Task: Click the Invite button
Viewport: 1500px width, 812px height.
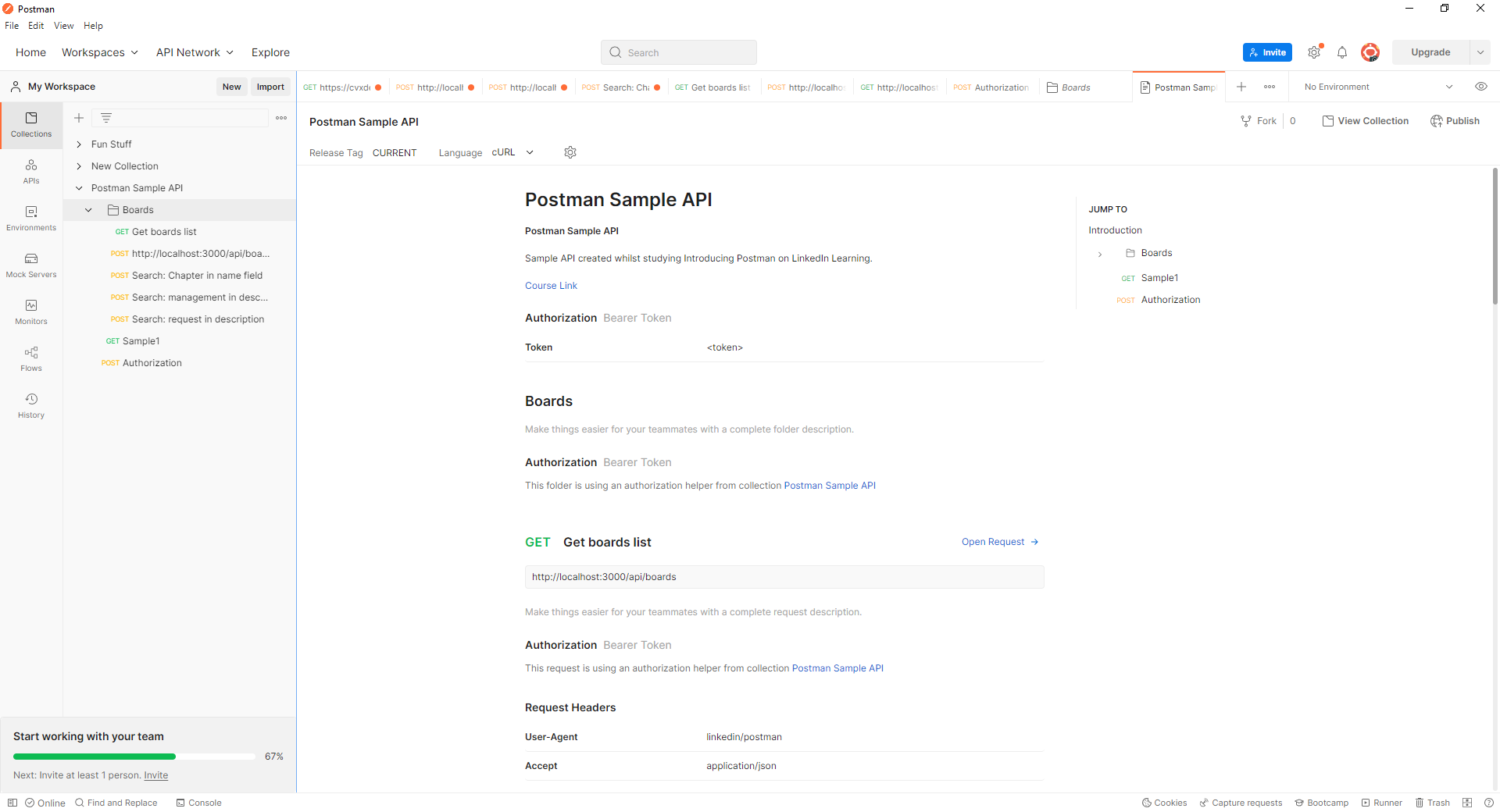Action: click(1267, 52)
